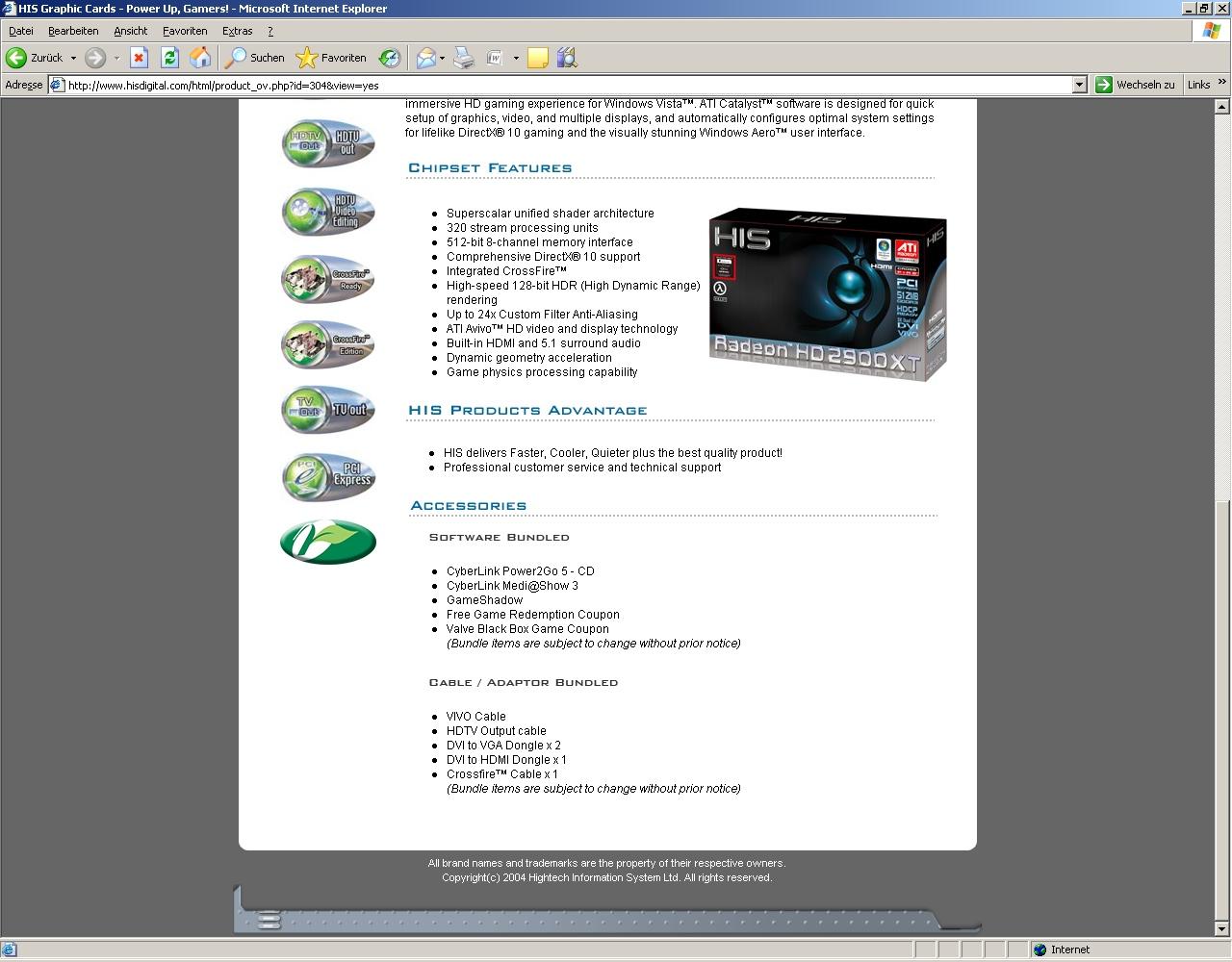Open the Favoriten star toolbar button

pyautogui.click(x=331, y=58)
